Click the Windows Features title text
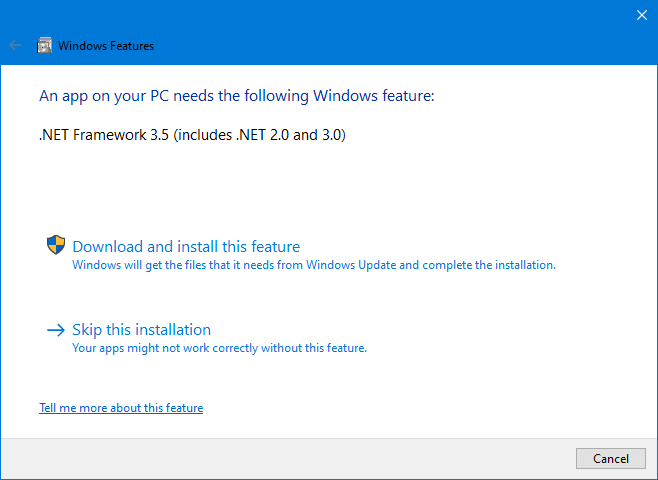The width and height of the screenshot is (658, 480). click(106, 46)
